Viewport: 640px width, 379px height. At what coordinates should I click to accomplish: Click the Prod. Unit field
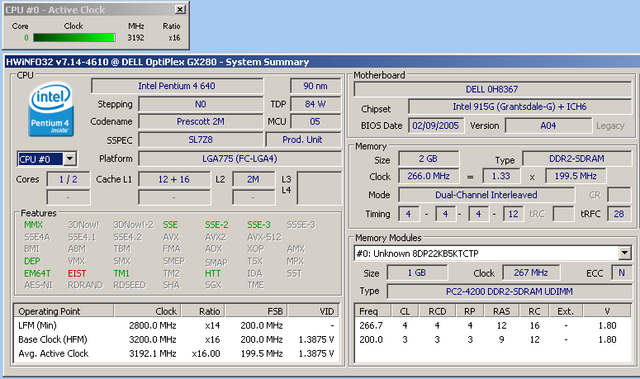[x=303, y=140]
